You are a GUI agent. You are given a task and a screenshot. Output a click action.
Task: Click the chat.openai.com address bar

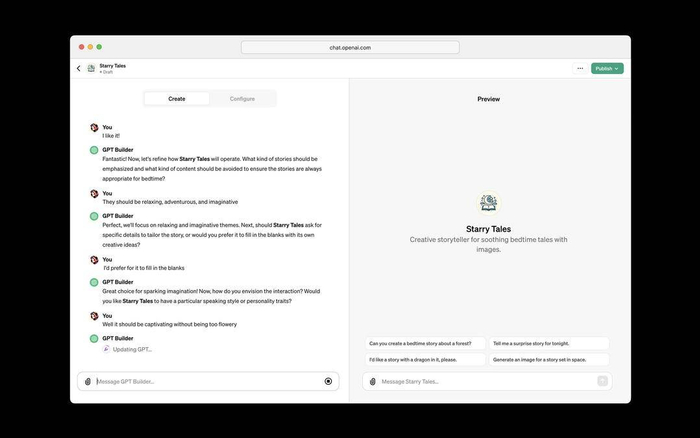tap(350, 47)
